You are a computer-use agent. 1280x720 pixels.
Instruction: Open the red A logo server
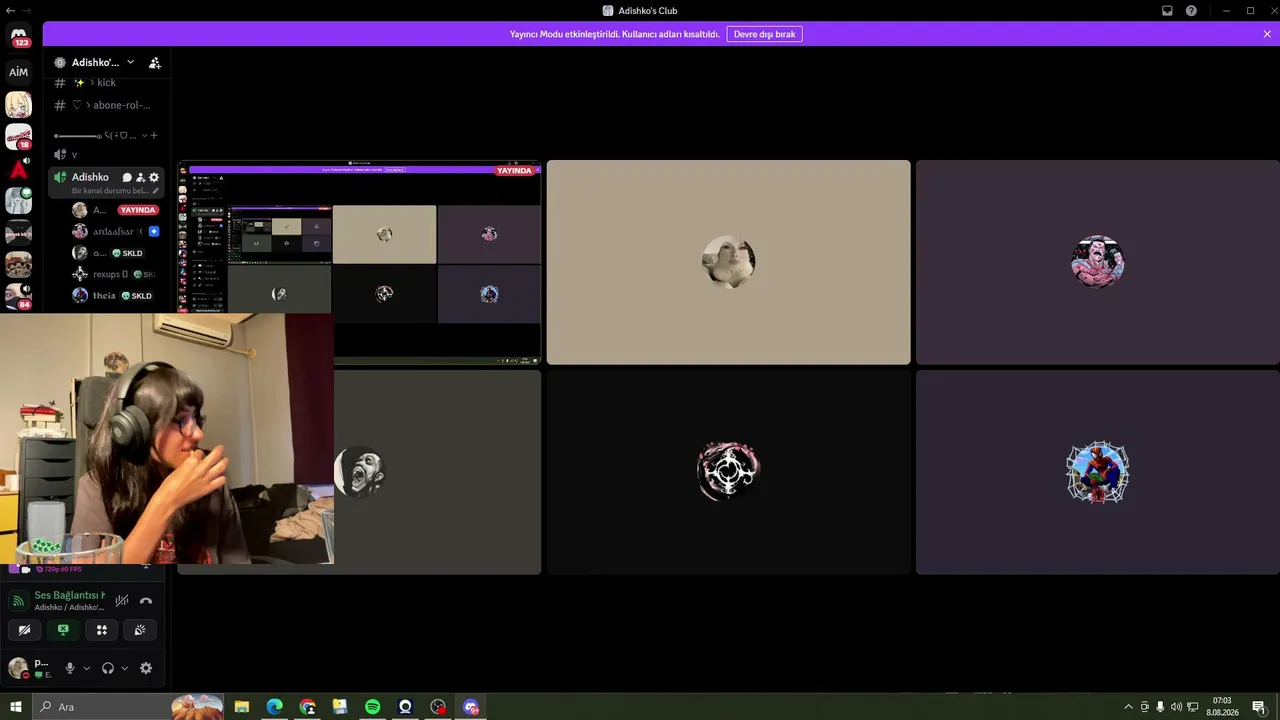click(x=19, y=169)
